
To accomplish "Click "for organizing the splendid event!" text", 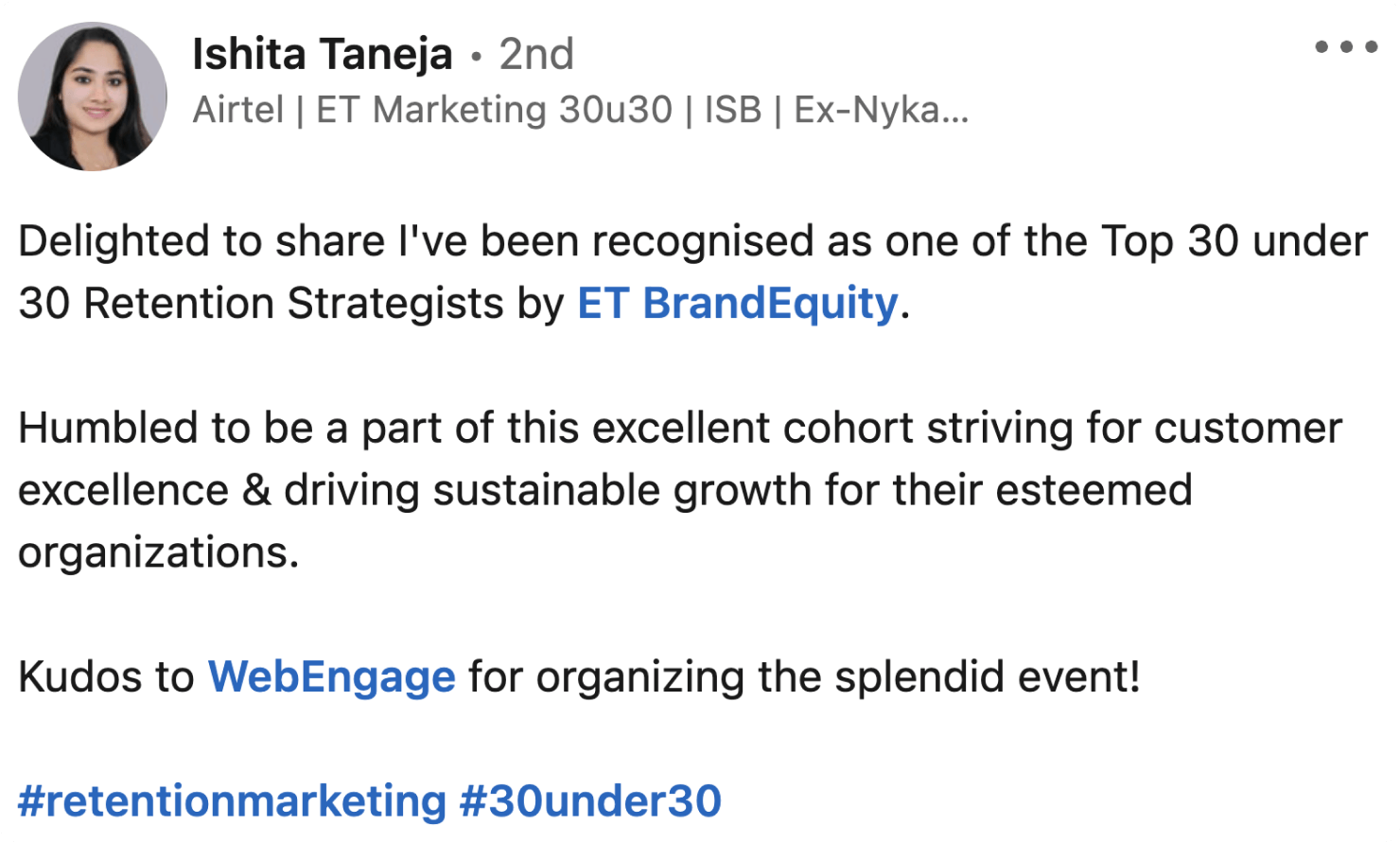I will pos(804,676).
